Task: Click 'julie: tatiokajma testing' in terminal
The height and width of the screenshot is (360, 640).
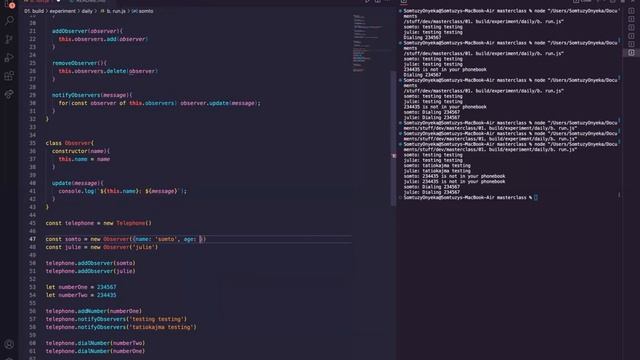Action: tap(437, 171)
